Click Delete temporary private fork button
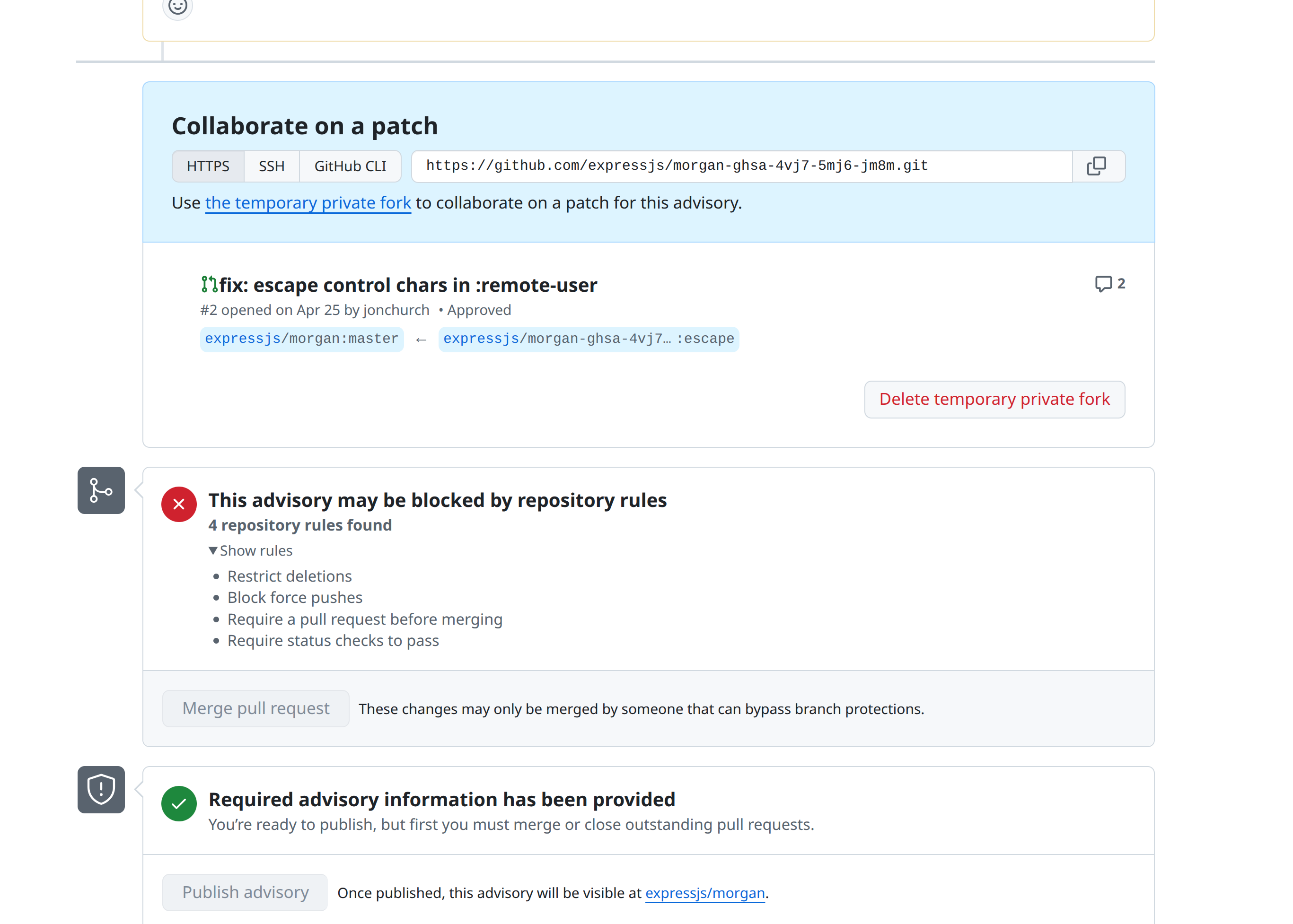The height and width of the screenshot is (924, 1293). [x=994, y=400]
